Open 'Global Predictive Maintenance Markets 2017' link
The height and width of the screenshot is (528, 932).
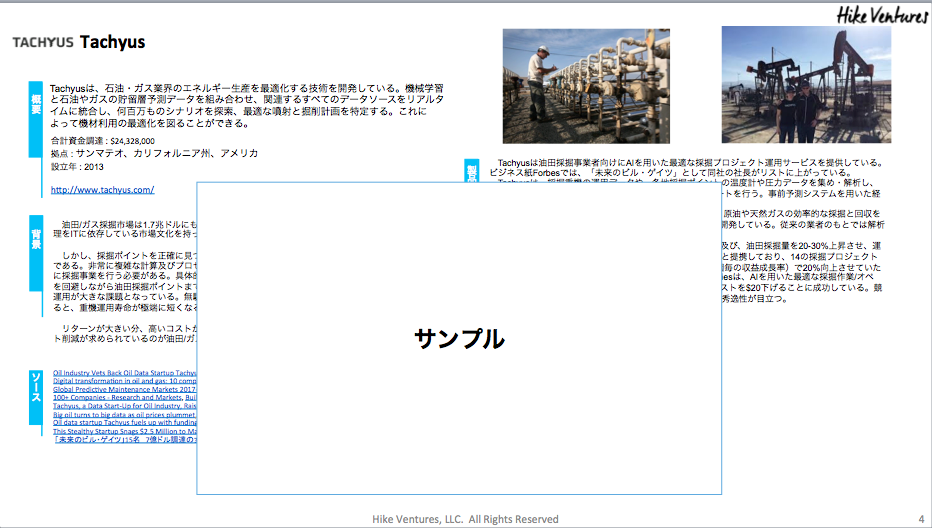point(125,389)
